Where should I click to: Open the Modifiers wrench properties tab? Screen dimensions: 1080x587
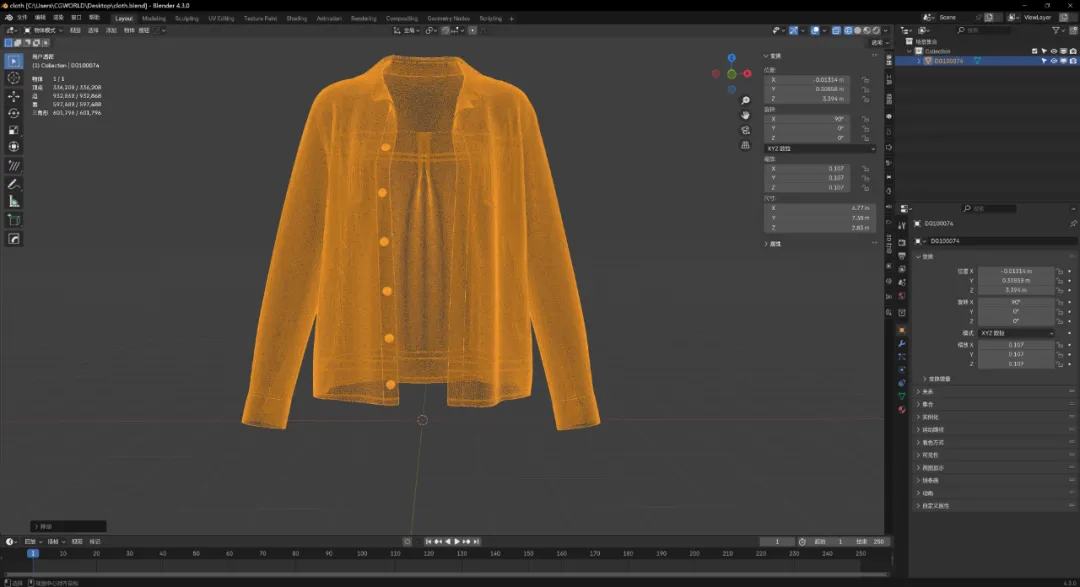(x=901, y=343)
